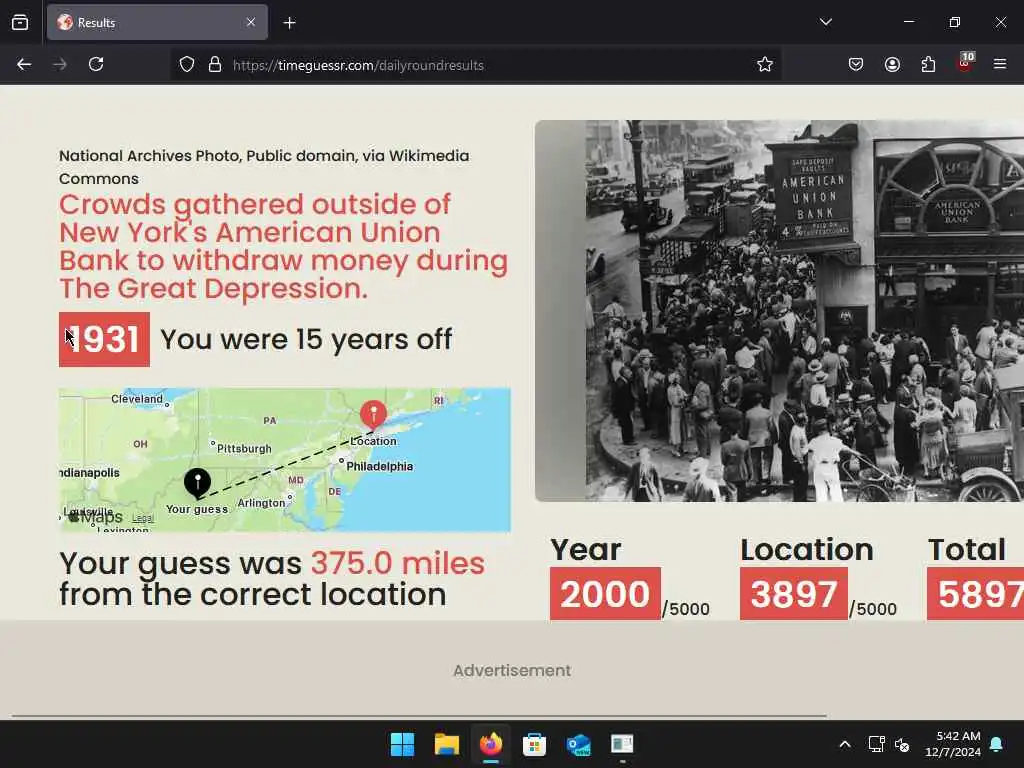This screenshot has height=768, width=1024.
Task: Click the Total score 5897
Action: pyautogui.click(x=976, y=594)
